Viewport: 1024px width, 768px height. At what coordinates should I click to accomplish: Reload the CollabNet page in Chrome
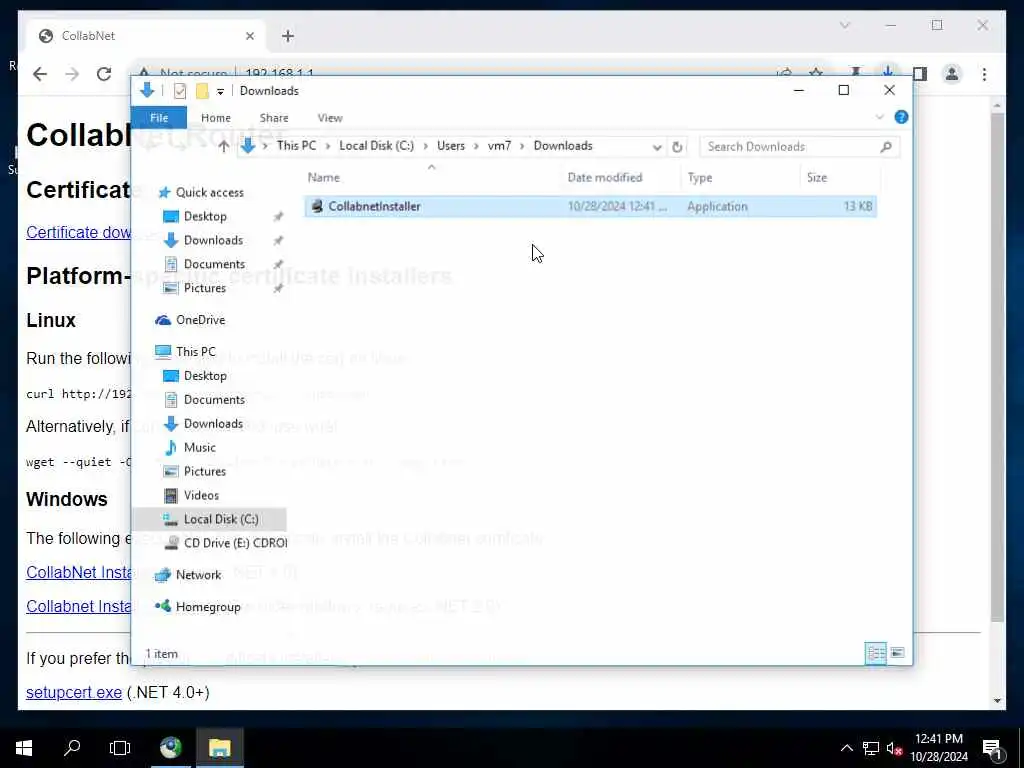coord(104,74)
